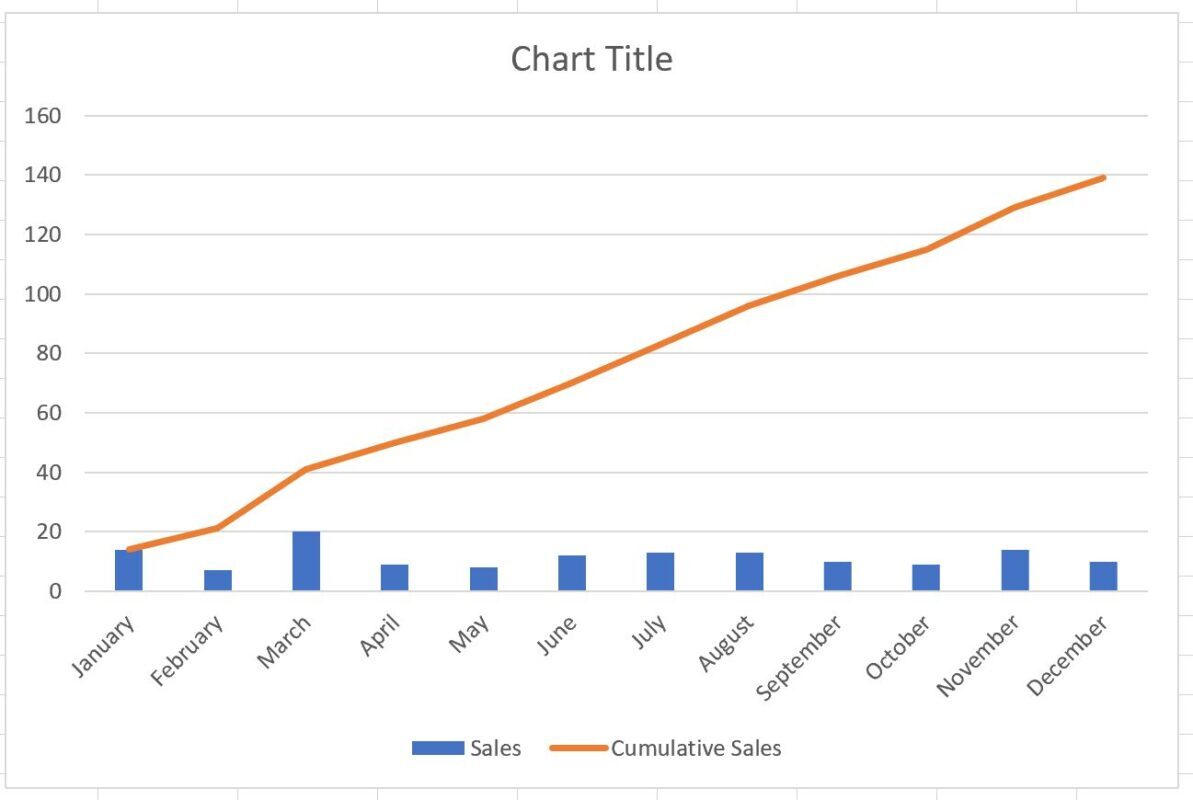Screen dimensions: 1193x800
Task: Click the 100 vertical axis label
Action: point(43,294)
